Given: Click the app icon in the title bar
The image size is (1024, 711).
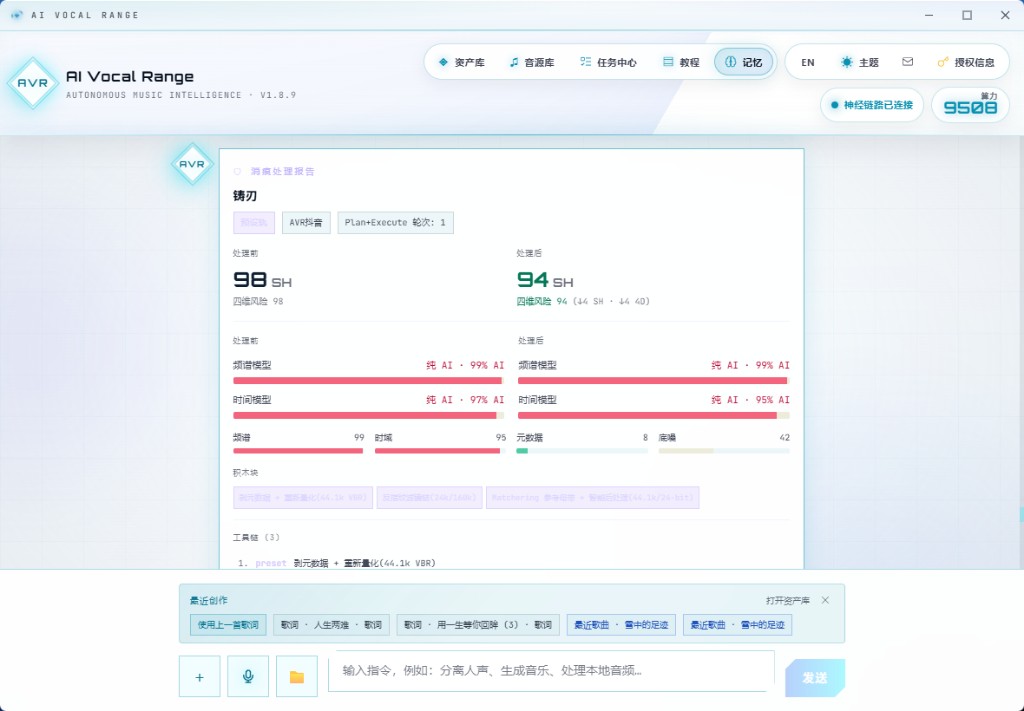Looking at the screenshot, I should pyautogui.click(x=17, y=15).
